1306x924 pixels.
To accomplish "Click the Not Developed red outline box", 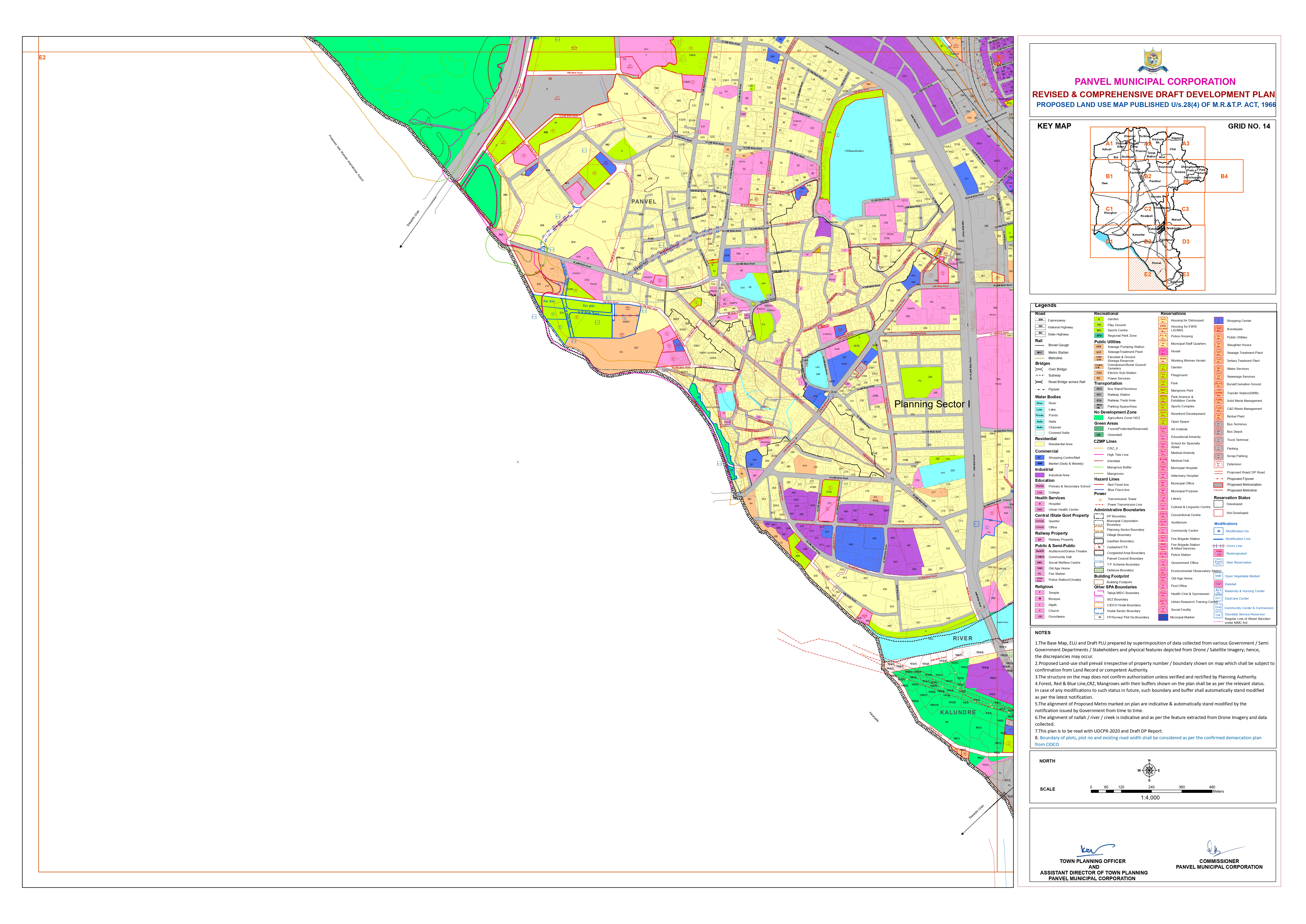I will (x=1218, y=513).
